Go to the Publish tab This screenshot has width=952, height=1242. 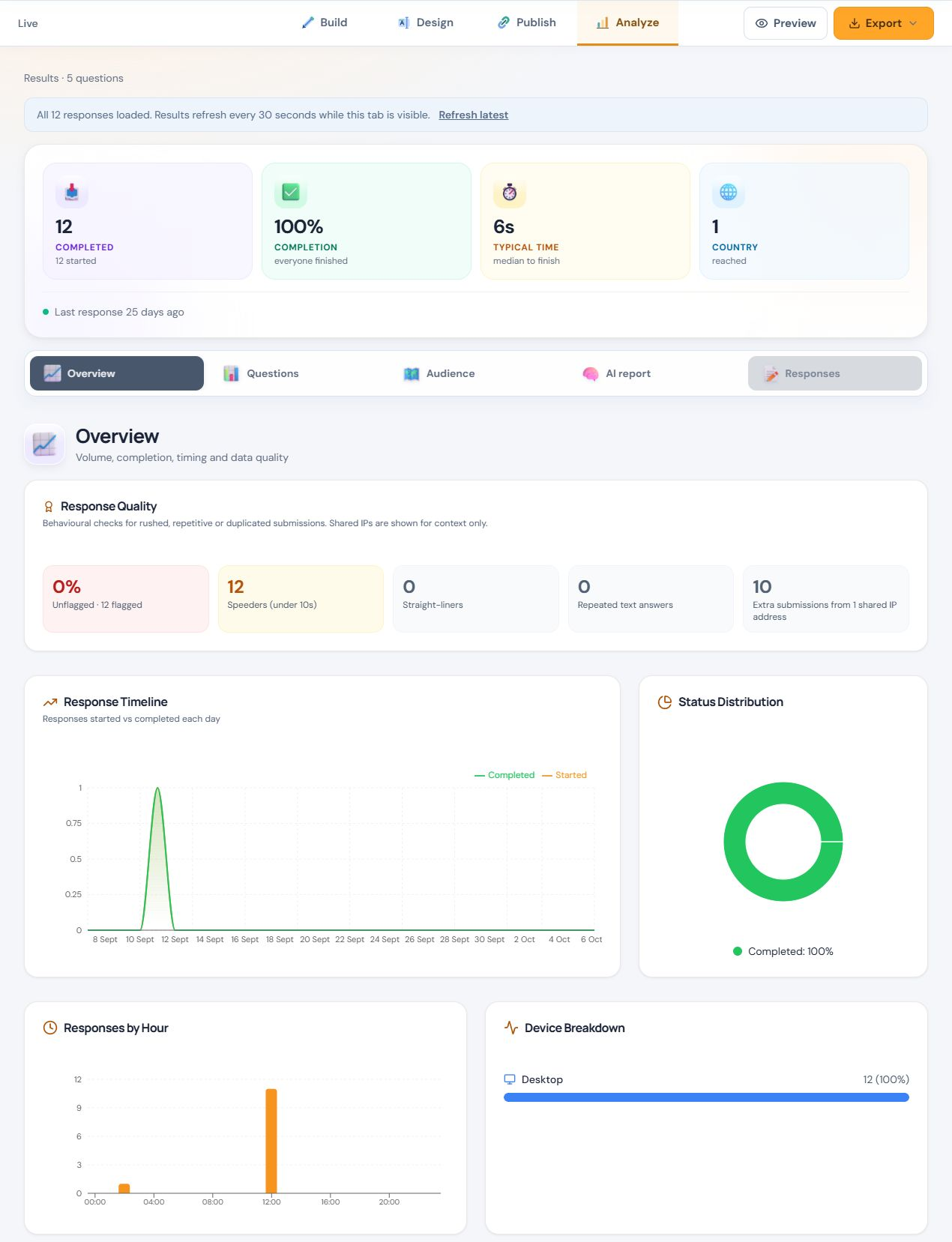pos(527,22)
